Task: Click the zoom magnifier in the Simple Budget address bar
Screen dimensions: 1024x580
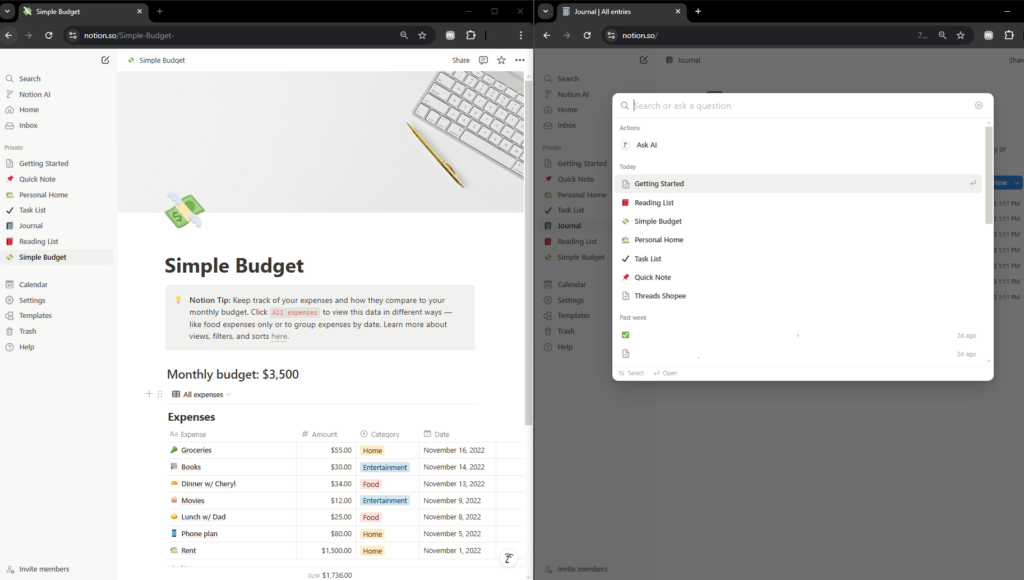Action: tap(404, 35)
